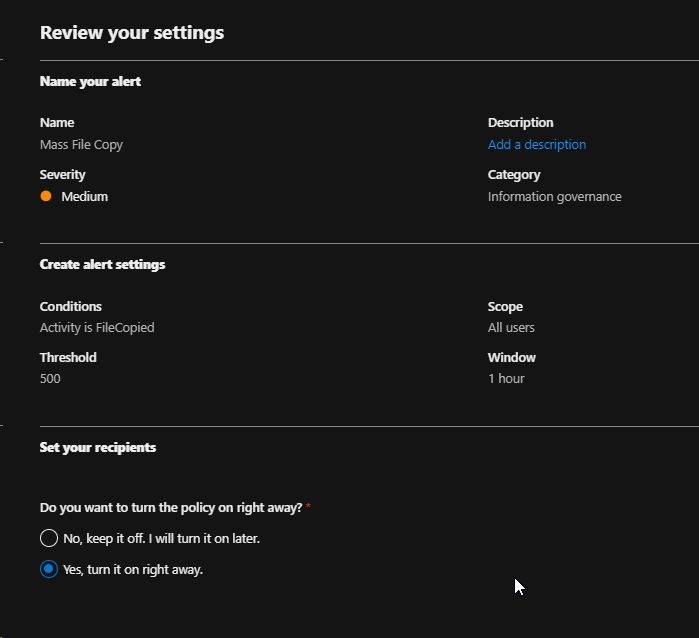Click the "Severity" field label
This screenshot has height=638, width=699.
(x=62, y=175)
